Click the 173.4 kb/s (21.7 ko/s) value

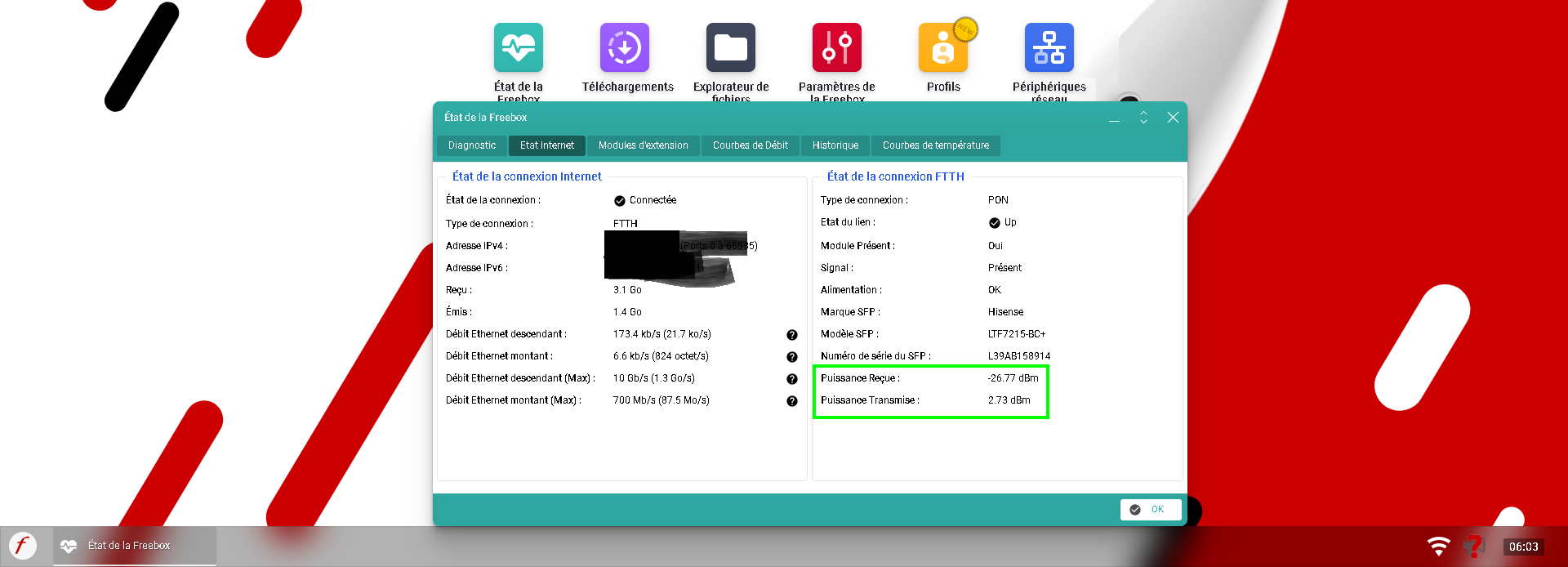(x=662, y=334)
